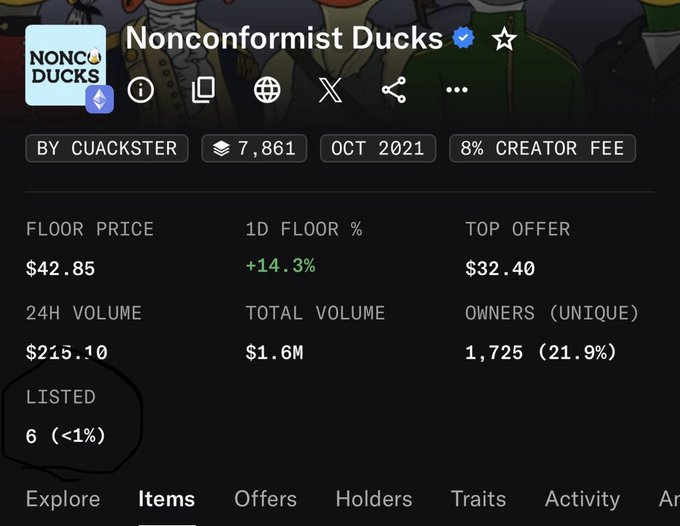The width and height of the screenshot is (680, 526).
Task: Open the Traits tab
Action: (x=478, y=499)
